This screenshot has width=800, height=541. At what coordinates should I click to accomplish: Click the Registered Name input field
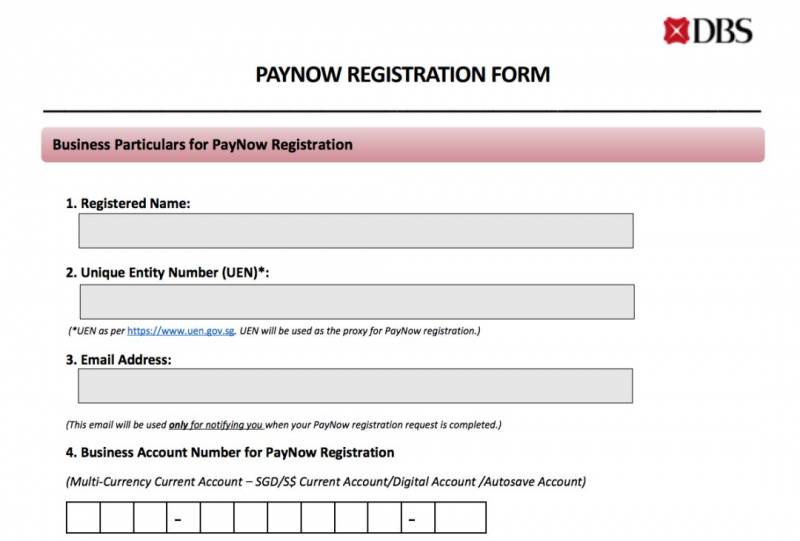point(355,230)
